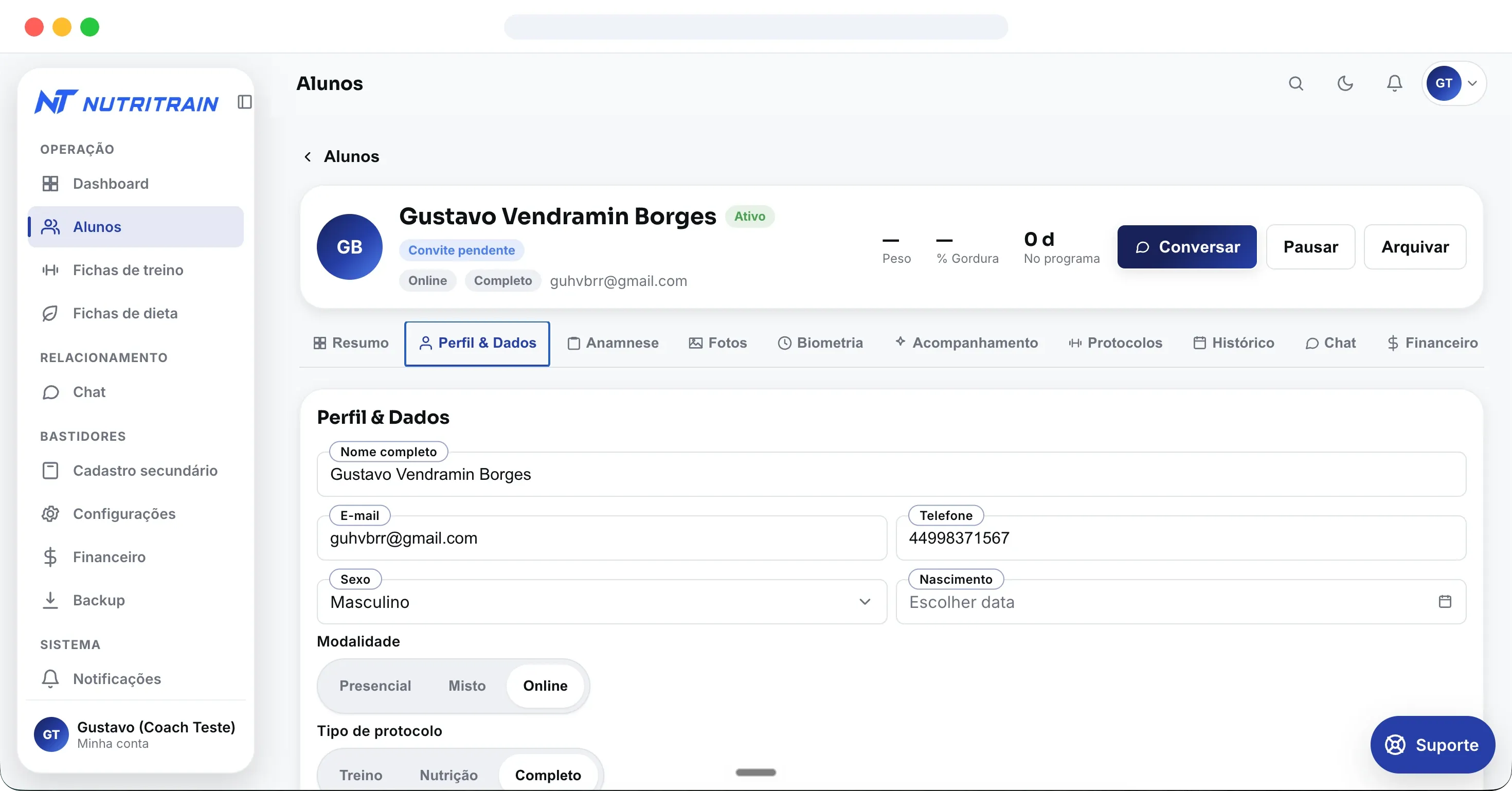Viewport: 1512px width, 791px height.
Task: Click the GB student avatar
Action: pyautogui.click(x=349, y=247)
